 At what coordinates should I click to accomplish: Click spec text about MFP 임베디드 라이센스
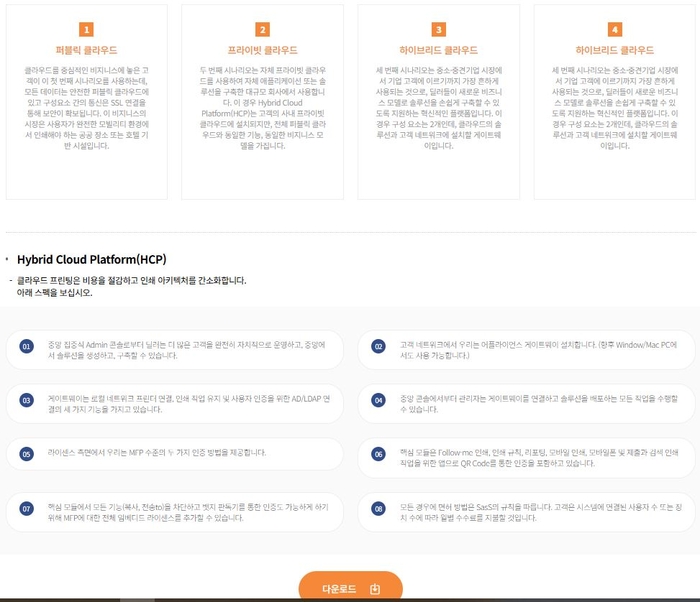[188, 512]
